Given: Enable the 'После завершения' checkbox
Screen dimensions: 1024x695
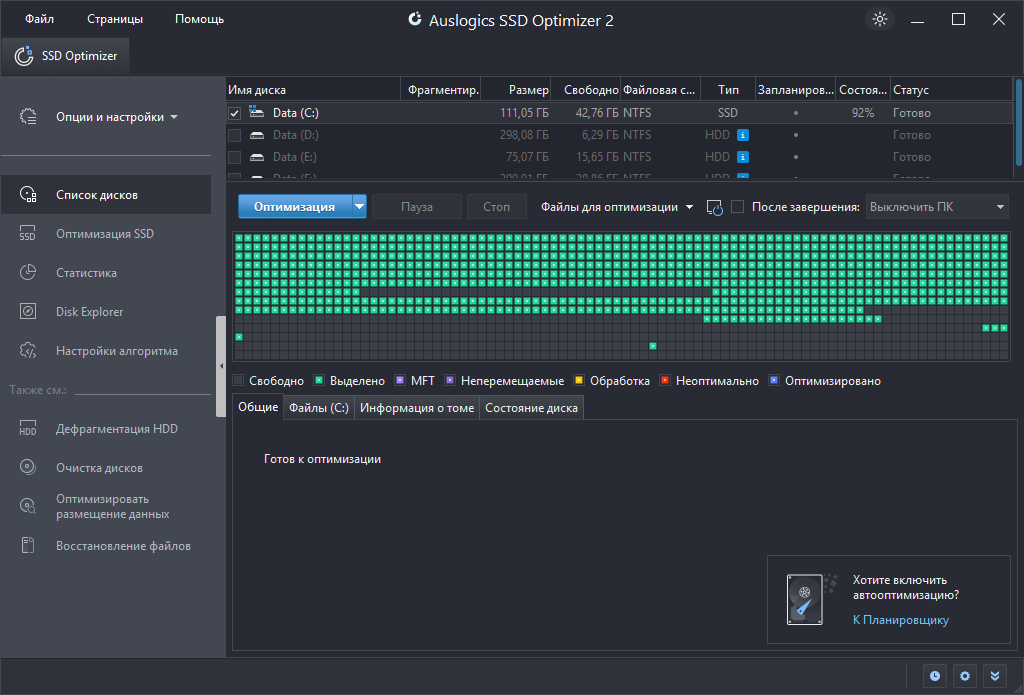Looking at the screenshot, I should 738,207.
